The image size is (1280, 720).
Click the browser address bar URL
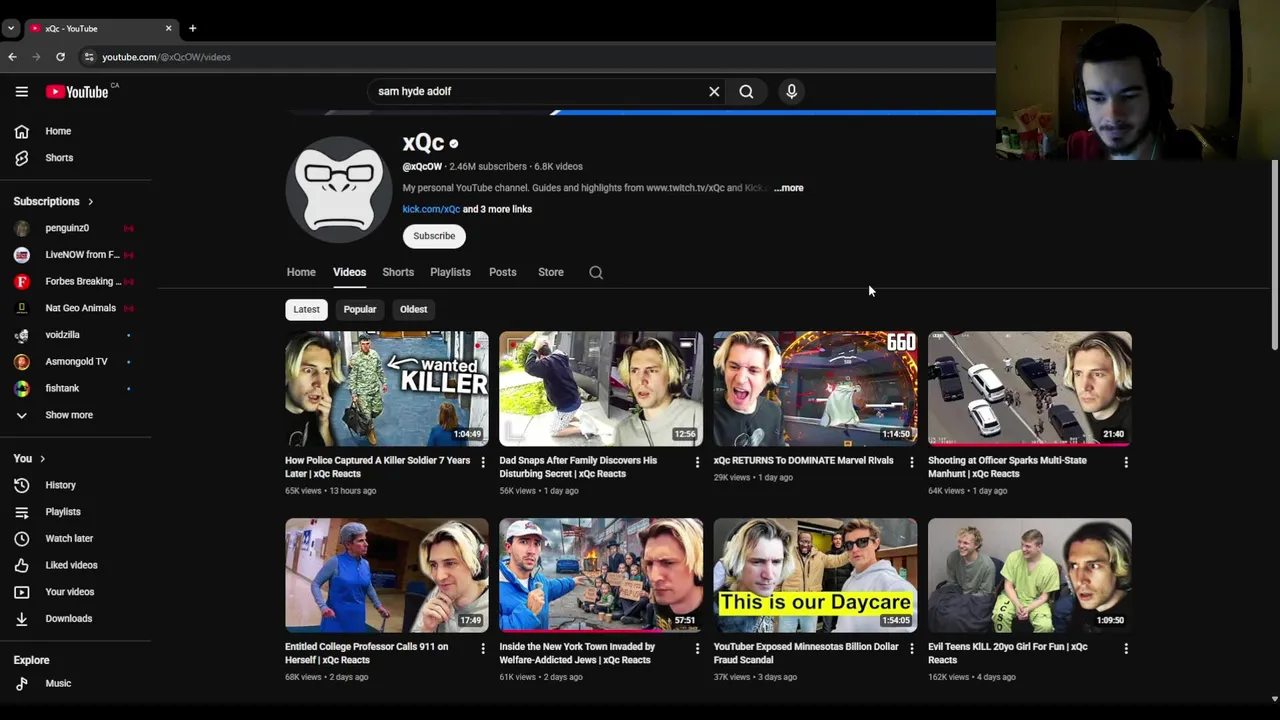[x=166, y=57]
